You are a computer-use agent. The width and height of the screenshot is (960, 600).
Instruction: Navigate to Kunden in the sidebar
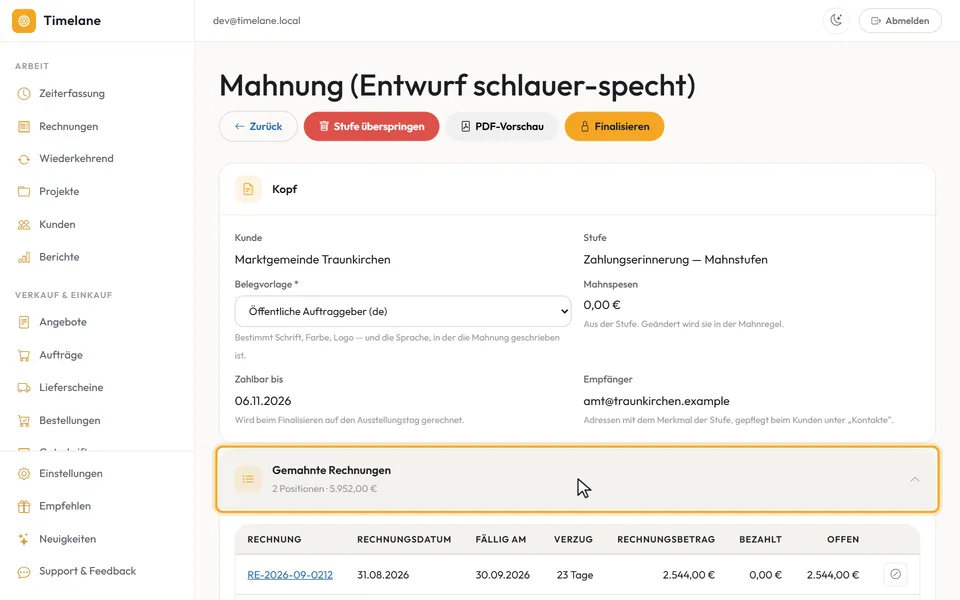[x=57, y=225]
